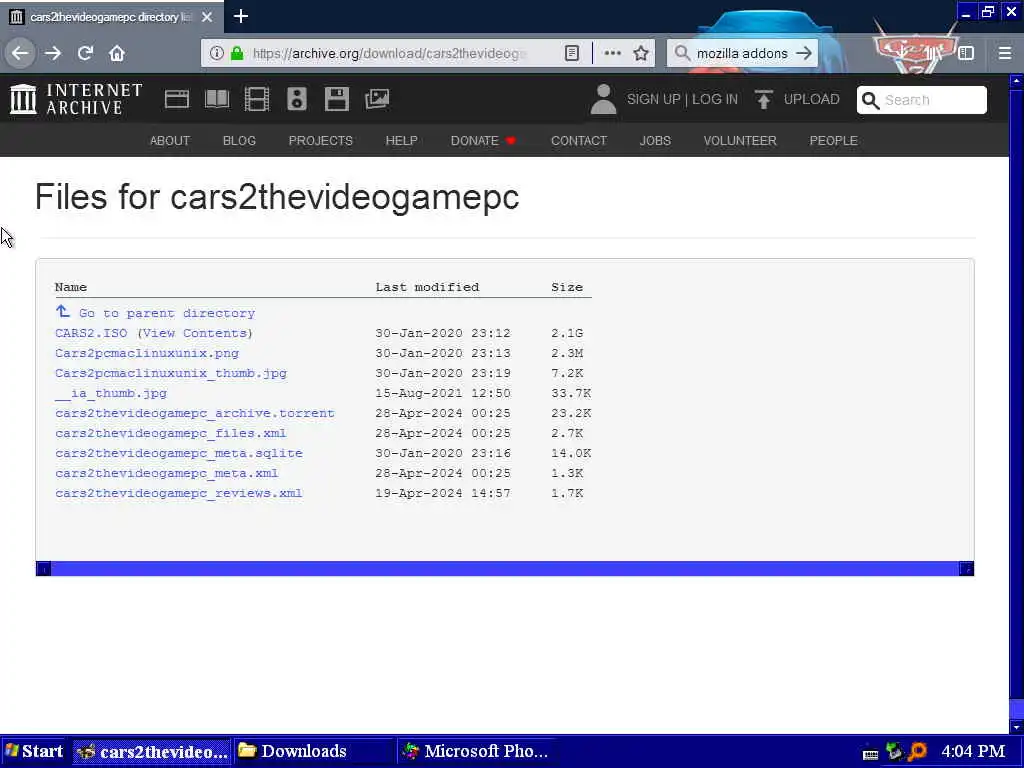Go back to the previous page

pos(20,53)
